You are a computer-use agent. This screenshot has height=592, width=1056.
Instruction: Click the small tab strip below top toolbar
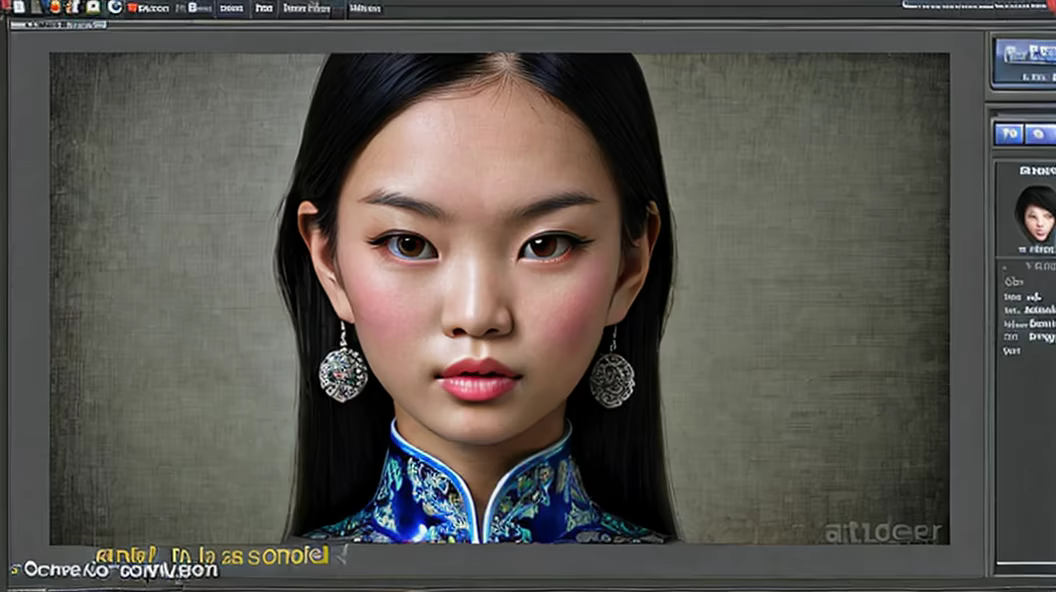tap(58, 24)
